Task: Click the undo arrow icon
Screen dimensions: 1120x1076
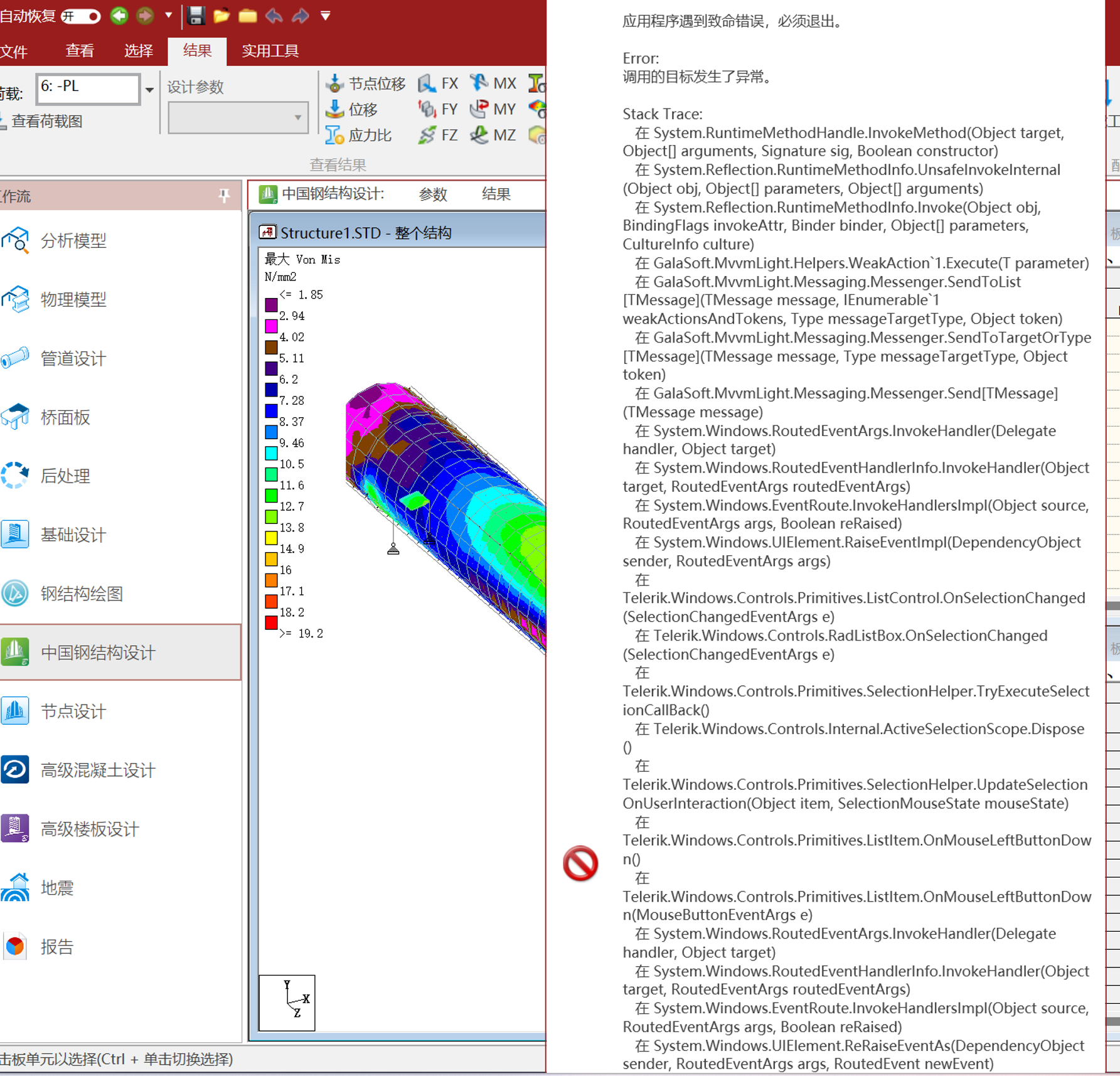Action: (x=274, y=16)
